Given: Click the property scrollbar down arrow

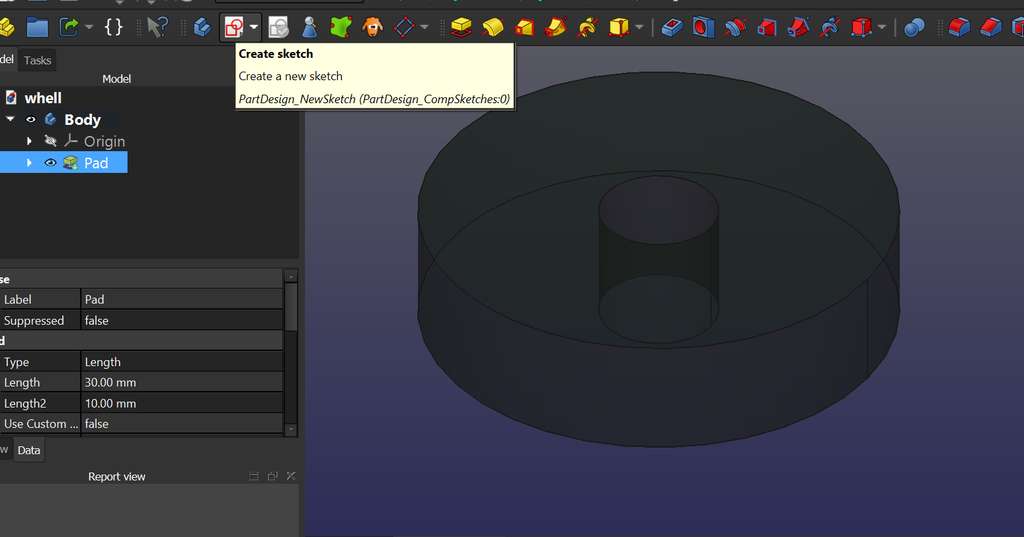Looking at the screenshot, I should coord(291,429).
